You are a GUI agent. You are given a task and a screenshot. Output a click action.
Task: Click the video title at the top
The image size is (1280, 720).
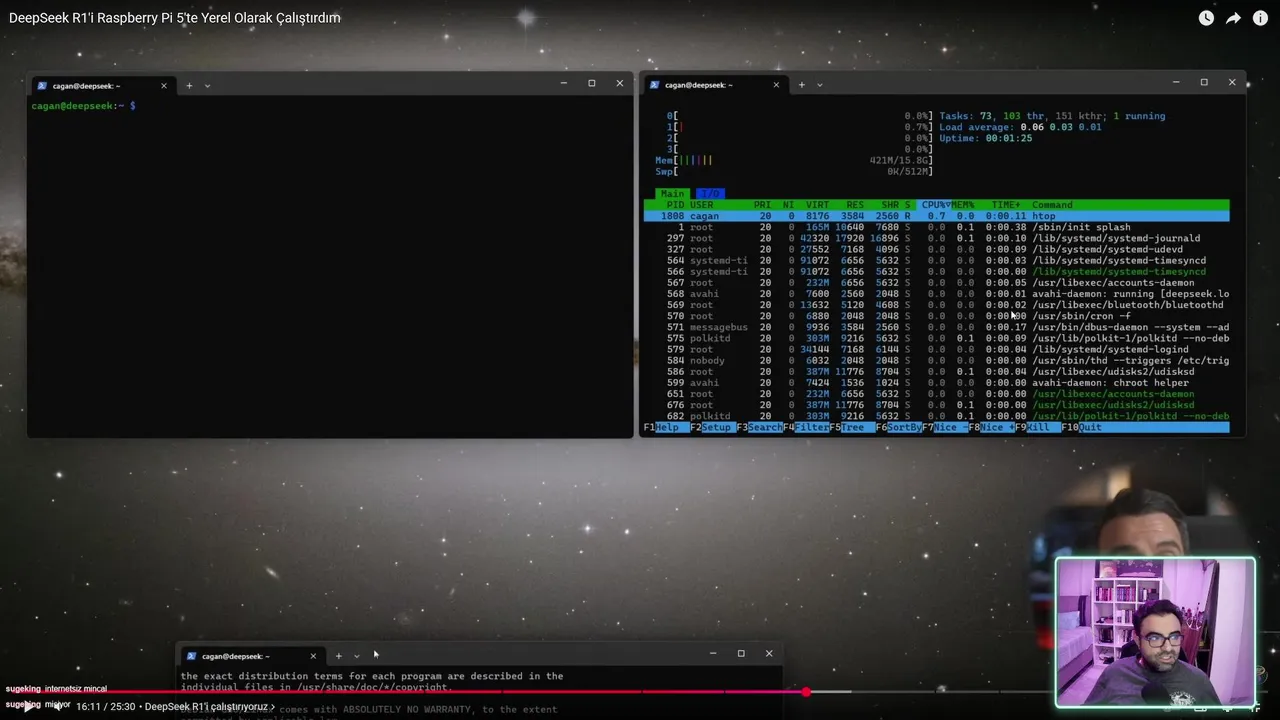[174, 18]
